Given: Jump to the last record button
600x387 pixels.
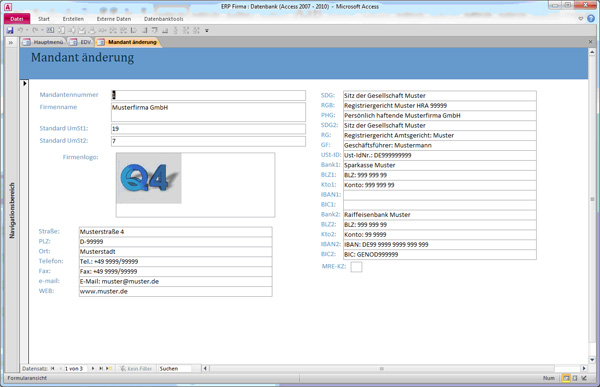Looking at the screenshot, I should [x=101, y=368].
